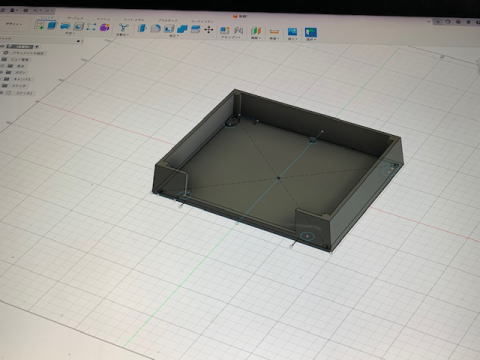The height and width of the screenshot is (360, 480).
Task: Choose the Combine tool
Action: [x=182, y=29]
